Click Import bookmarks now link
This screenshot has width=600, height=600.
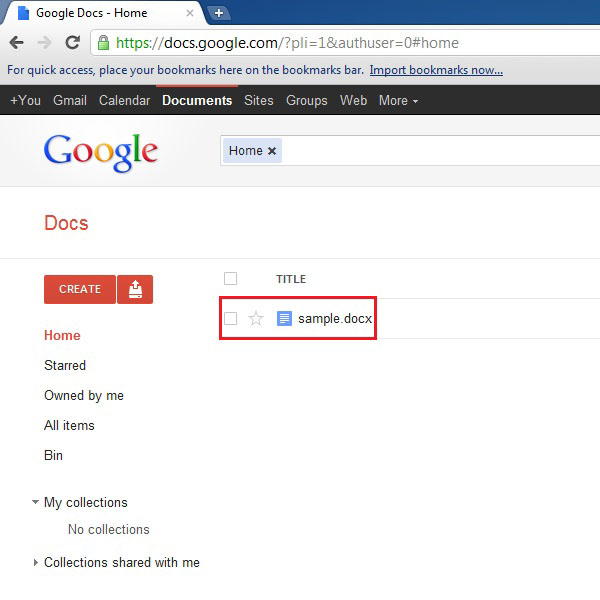coord(436,70)
